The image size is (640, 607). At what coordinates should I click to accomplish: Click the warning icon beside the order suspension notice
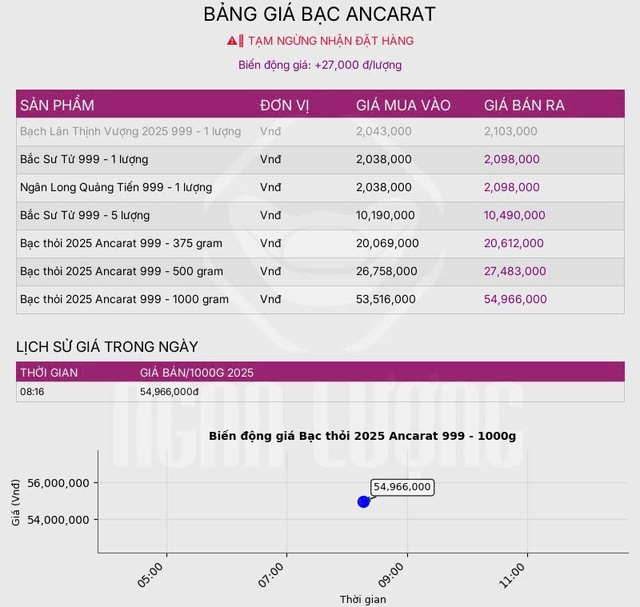[235, 41]
